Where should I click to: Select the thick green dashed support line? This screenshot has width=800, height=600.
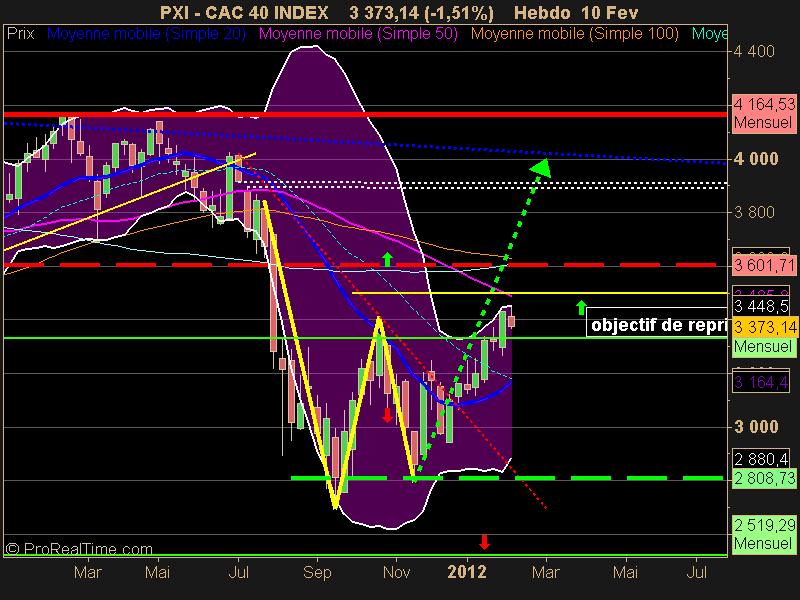[x=507, y=478]
